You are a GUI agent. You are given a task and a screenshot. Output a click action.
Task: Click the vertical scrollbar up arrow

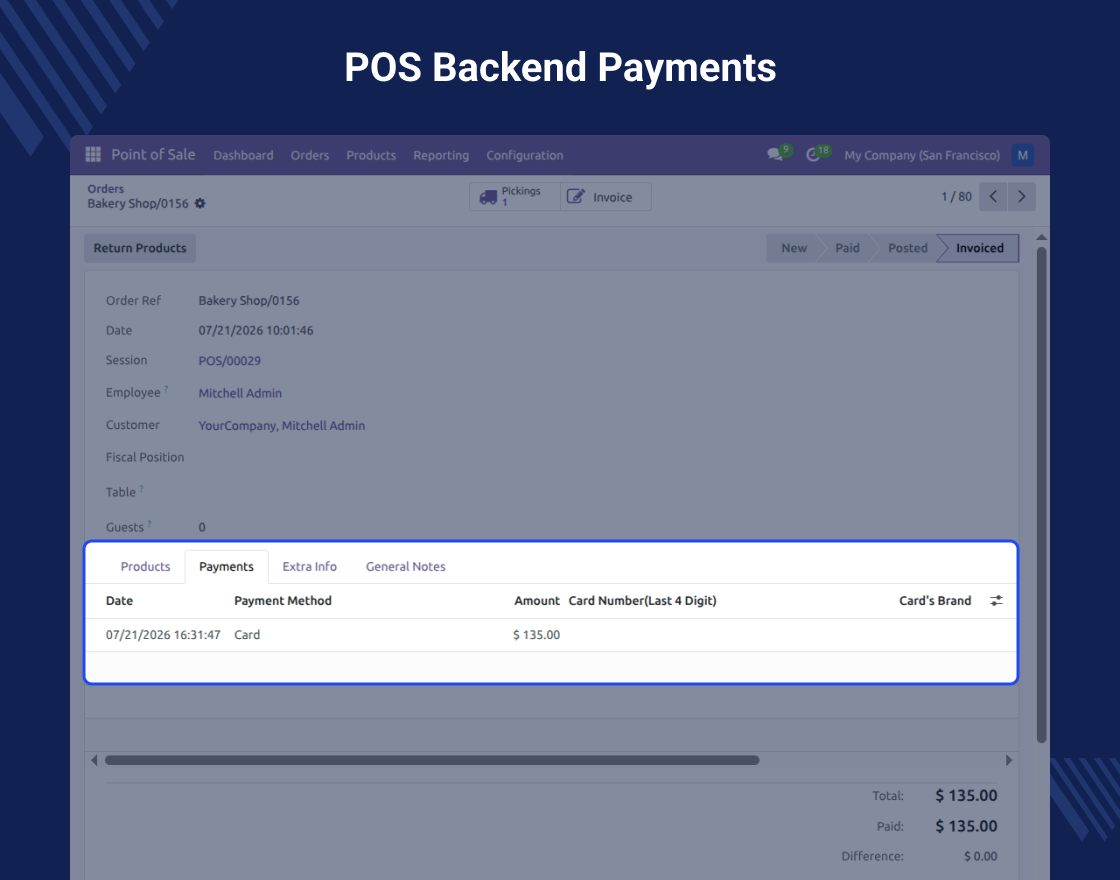click(x=1041, y=237)
